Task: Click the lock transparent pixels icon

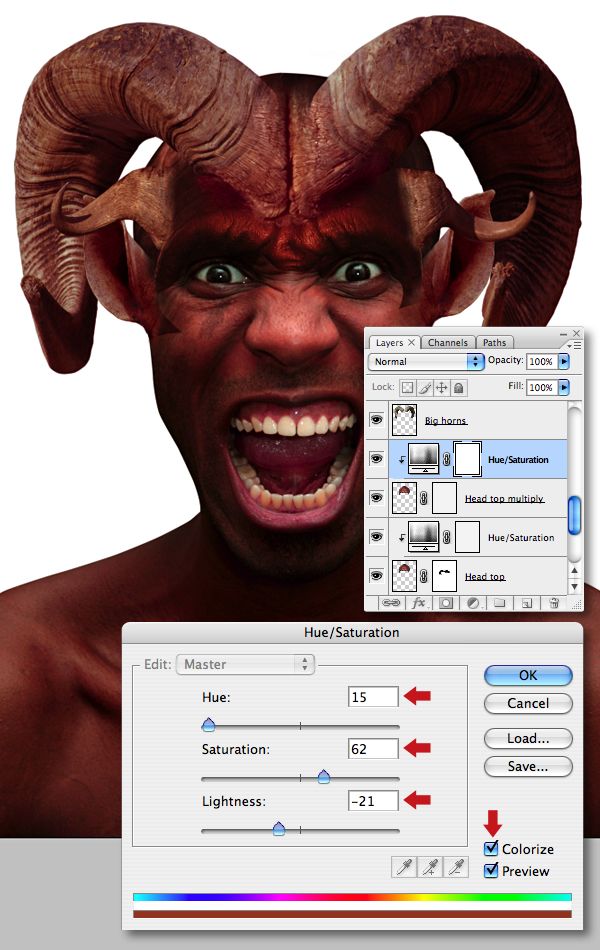Action: point(407,388)
